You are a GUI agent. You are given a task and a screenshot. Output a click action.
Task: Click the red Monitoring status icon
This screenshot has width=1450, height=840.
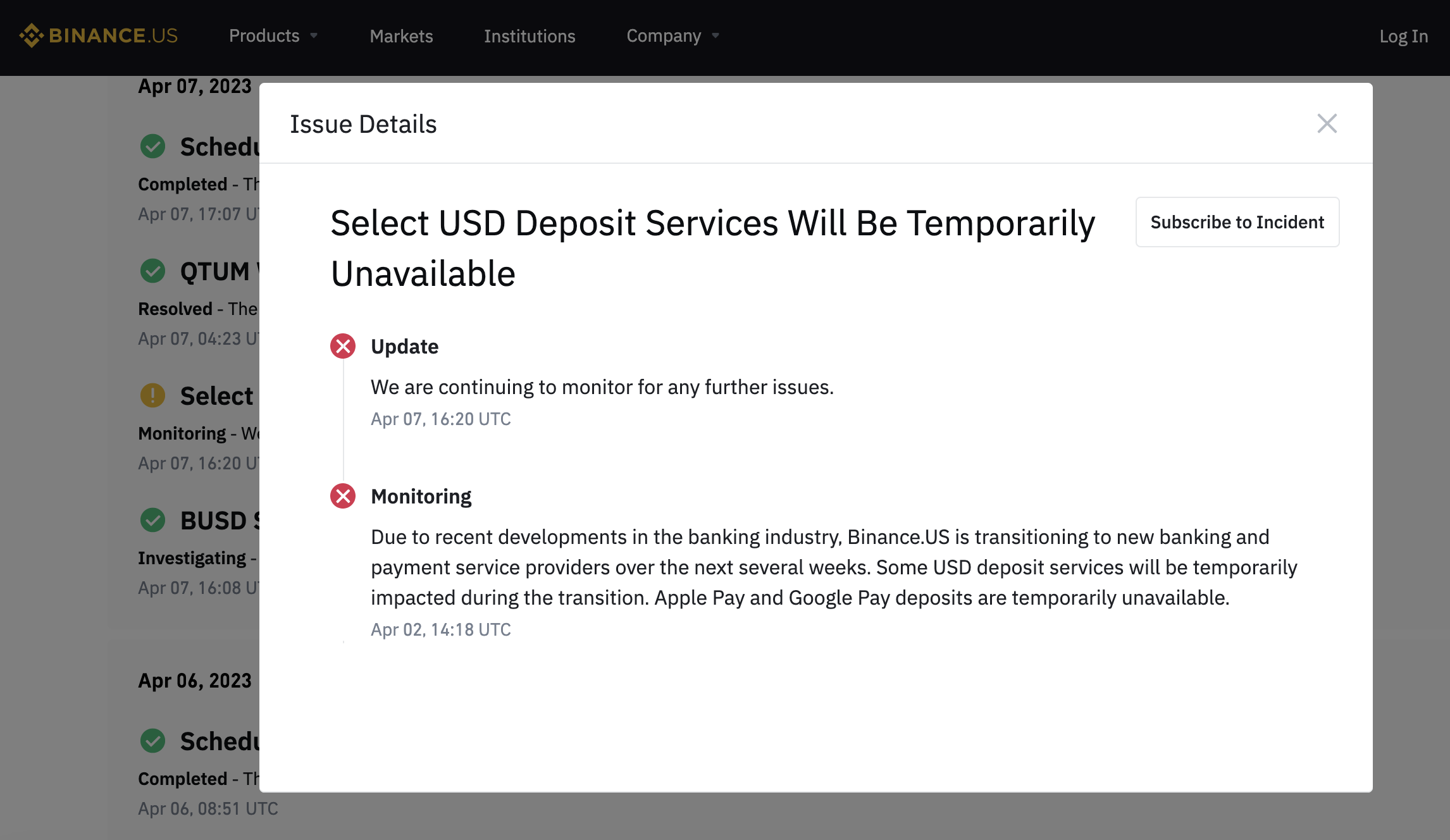343,496
